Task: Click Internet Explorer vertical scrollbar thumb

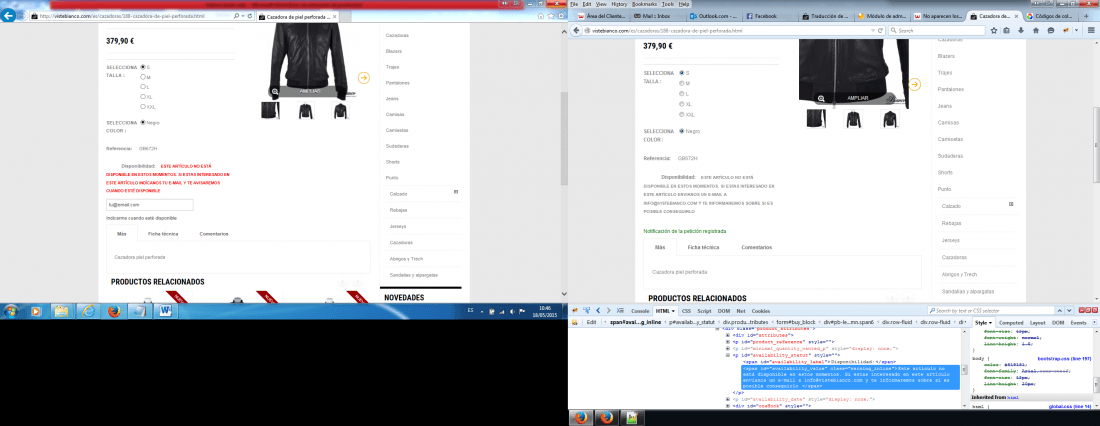Action: click(x=563, y=138)
